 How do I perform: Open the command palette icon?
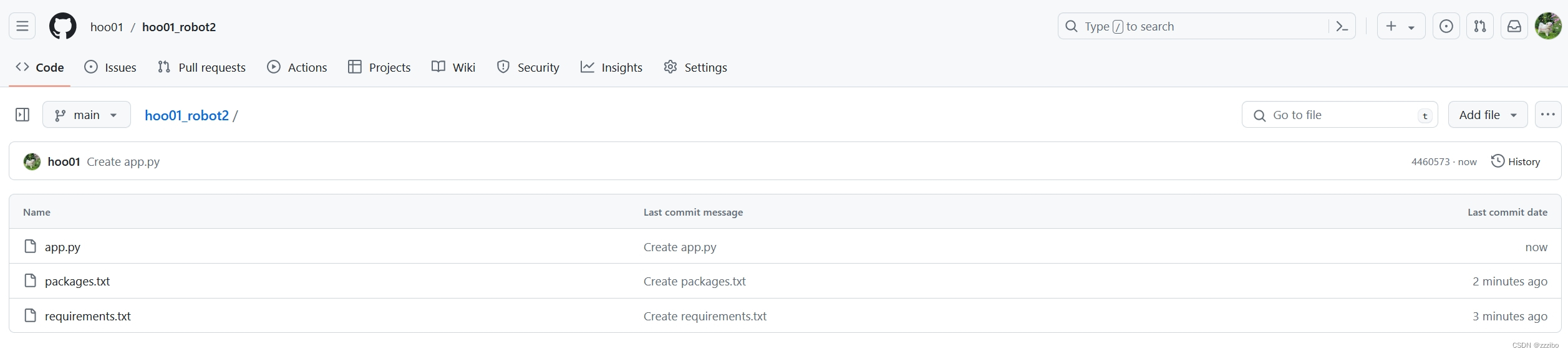pyautogui.click(x=1342, y=26)
